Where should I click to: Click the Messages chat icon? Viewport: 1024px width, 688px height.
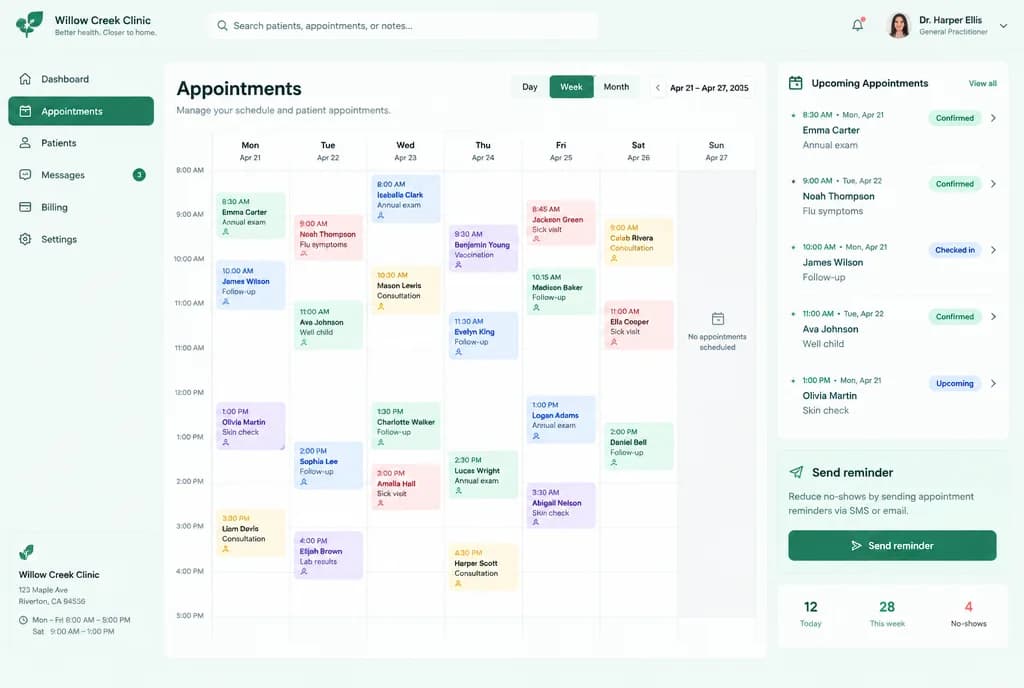click(25, 174)
